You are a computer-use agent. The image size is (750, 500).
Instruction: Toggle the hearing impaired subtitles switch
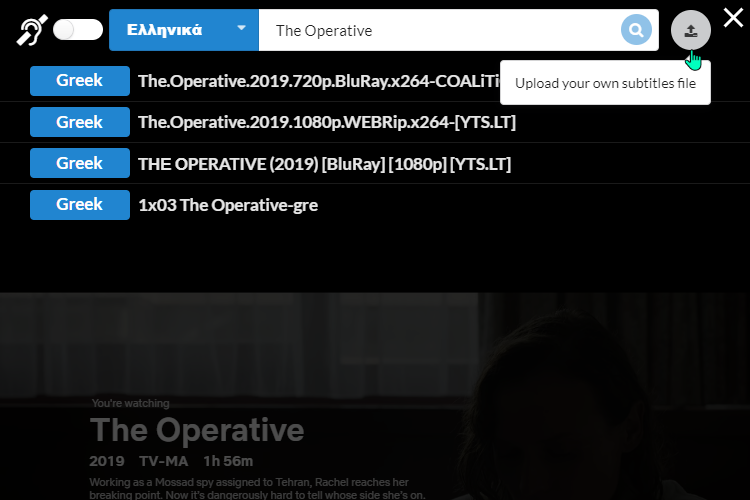tap(77, 30)
